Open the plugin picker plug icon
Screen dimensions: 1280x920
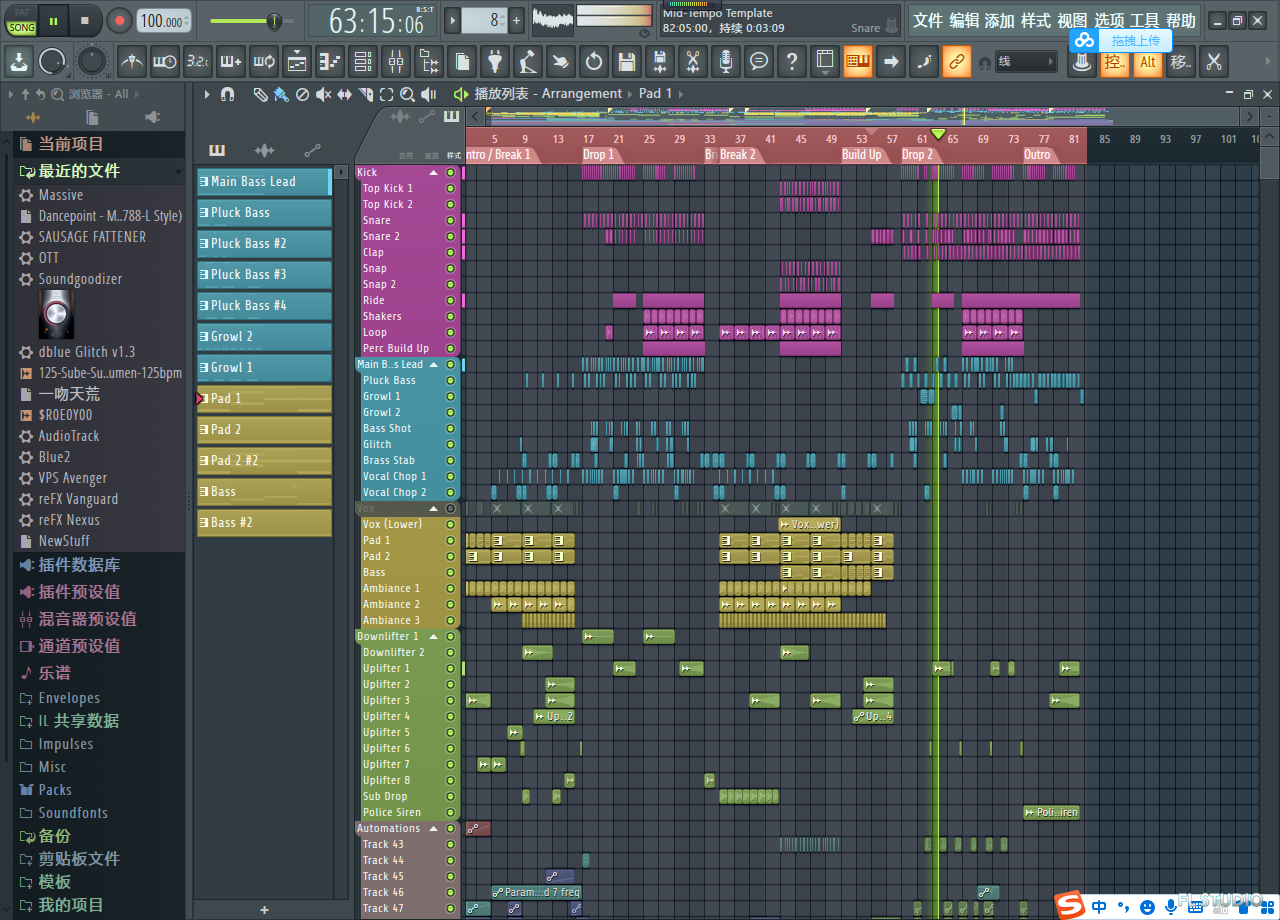click(495, 62)
